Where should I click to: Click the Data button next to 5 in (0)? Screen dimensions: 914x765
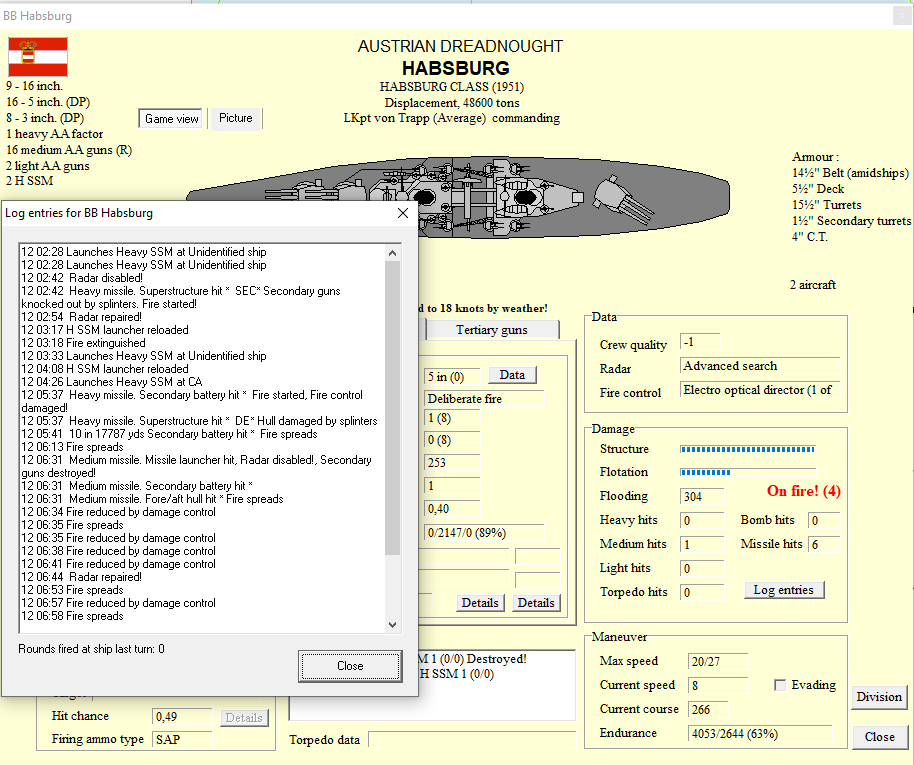pyautogui.click(x=512, y=375)
